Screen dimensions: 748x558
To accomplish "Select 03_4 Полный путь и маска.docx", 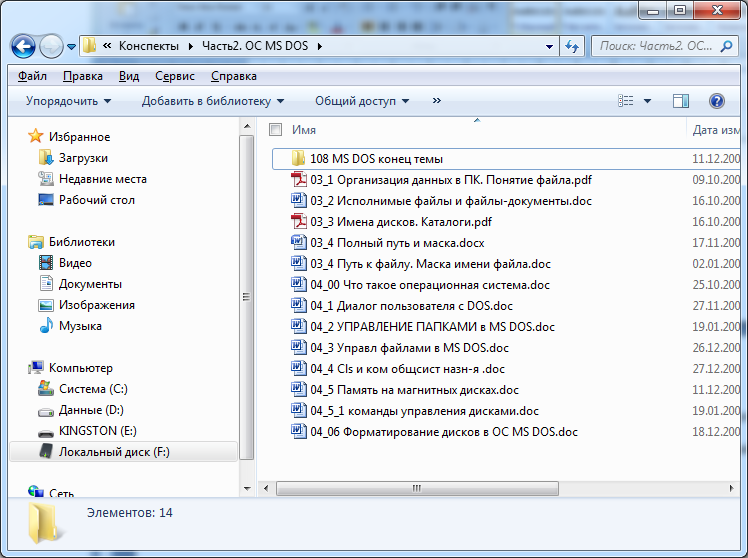I will (x=397, y=243).
